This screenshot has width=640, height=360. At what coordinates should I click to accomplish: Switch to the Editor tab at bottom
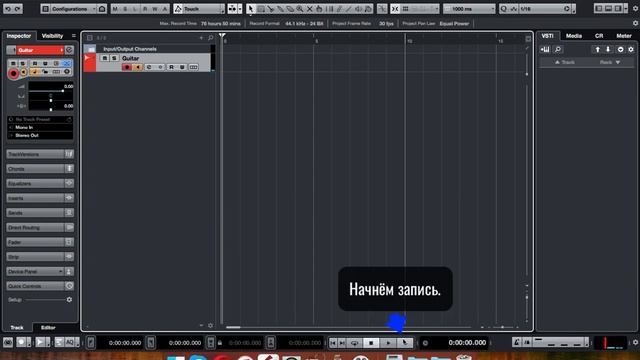tap(48, 327)
